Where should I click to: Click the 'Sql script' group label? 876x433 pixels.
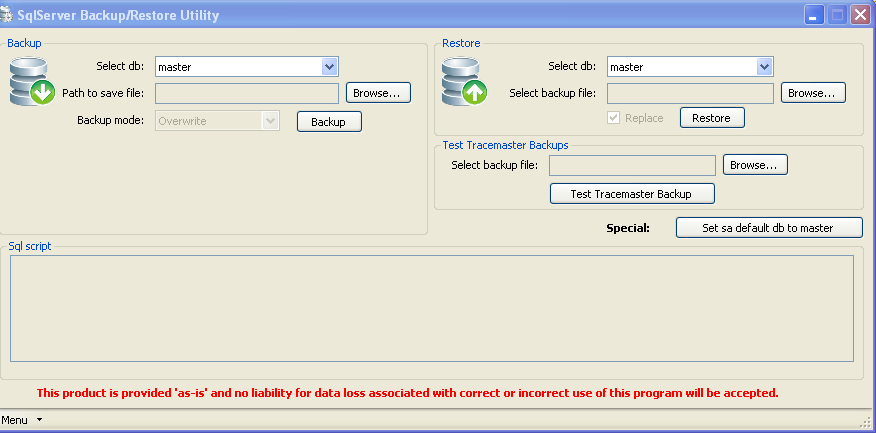(x=30, y=246)
